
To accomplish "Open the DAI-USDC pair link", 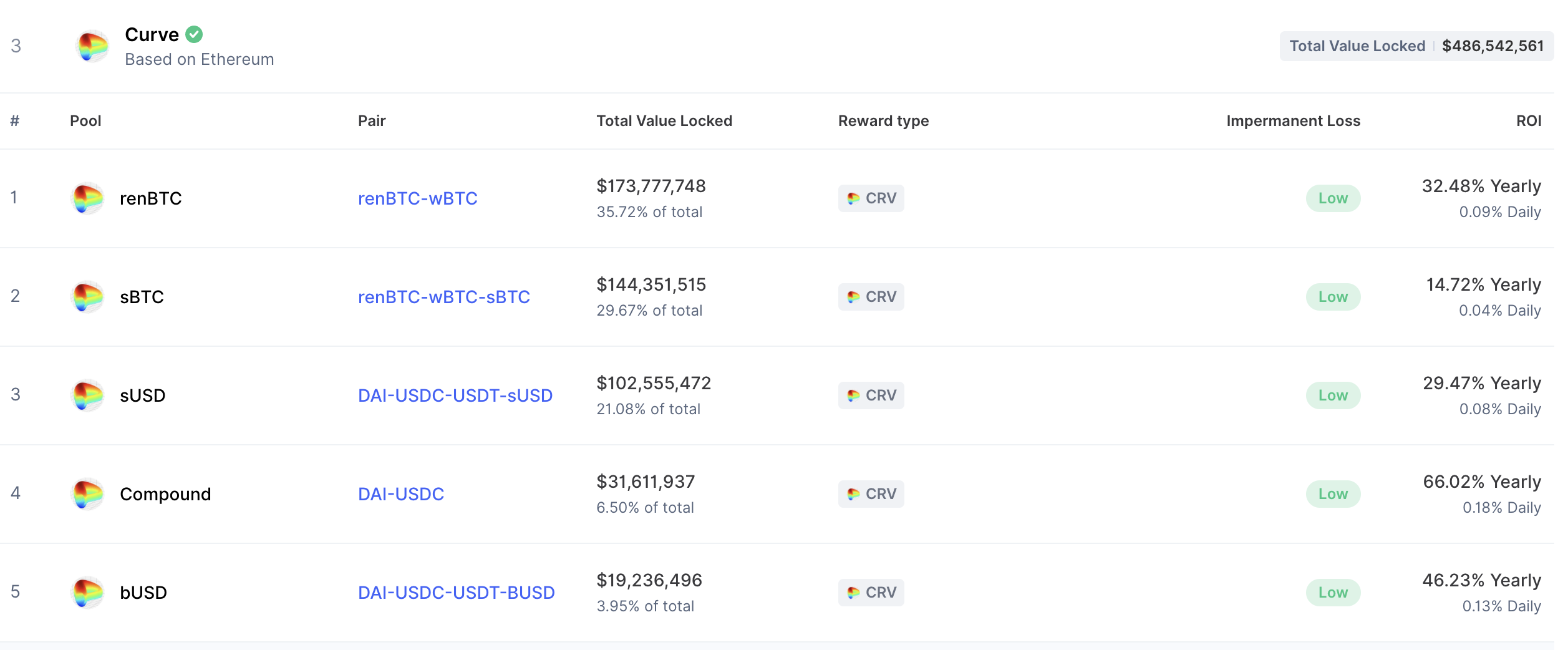I will pos(401,494).
